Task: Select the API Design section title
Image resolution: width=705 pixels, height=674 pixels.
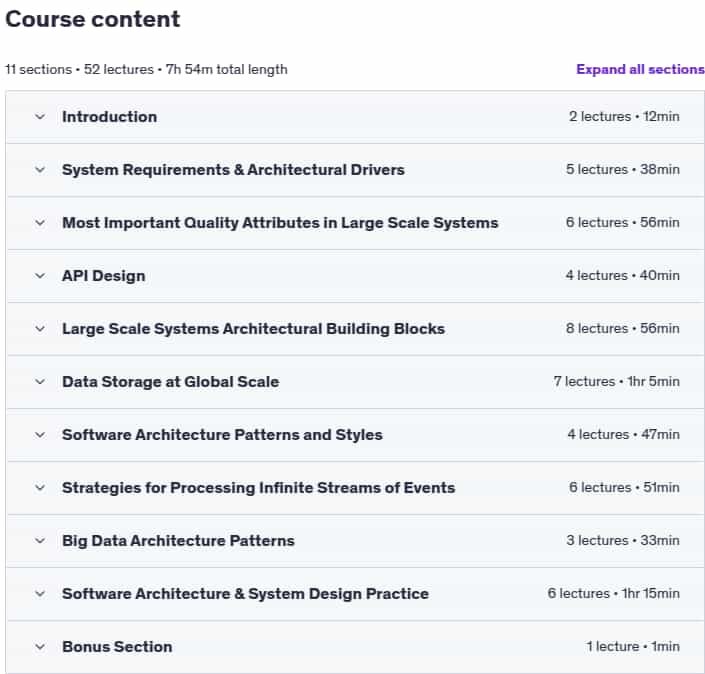Action: [x=104, y=276]
